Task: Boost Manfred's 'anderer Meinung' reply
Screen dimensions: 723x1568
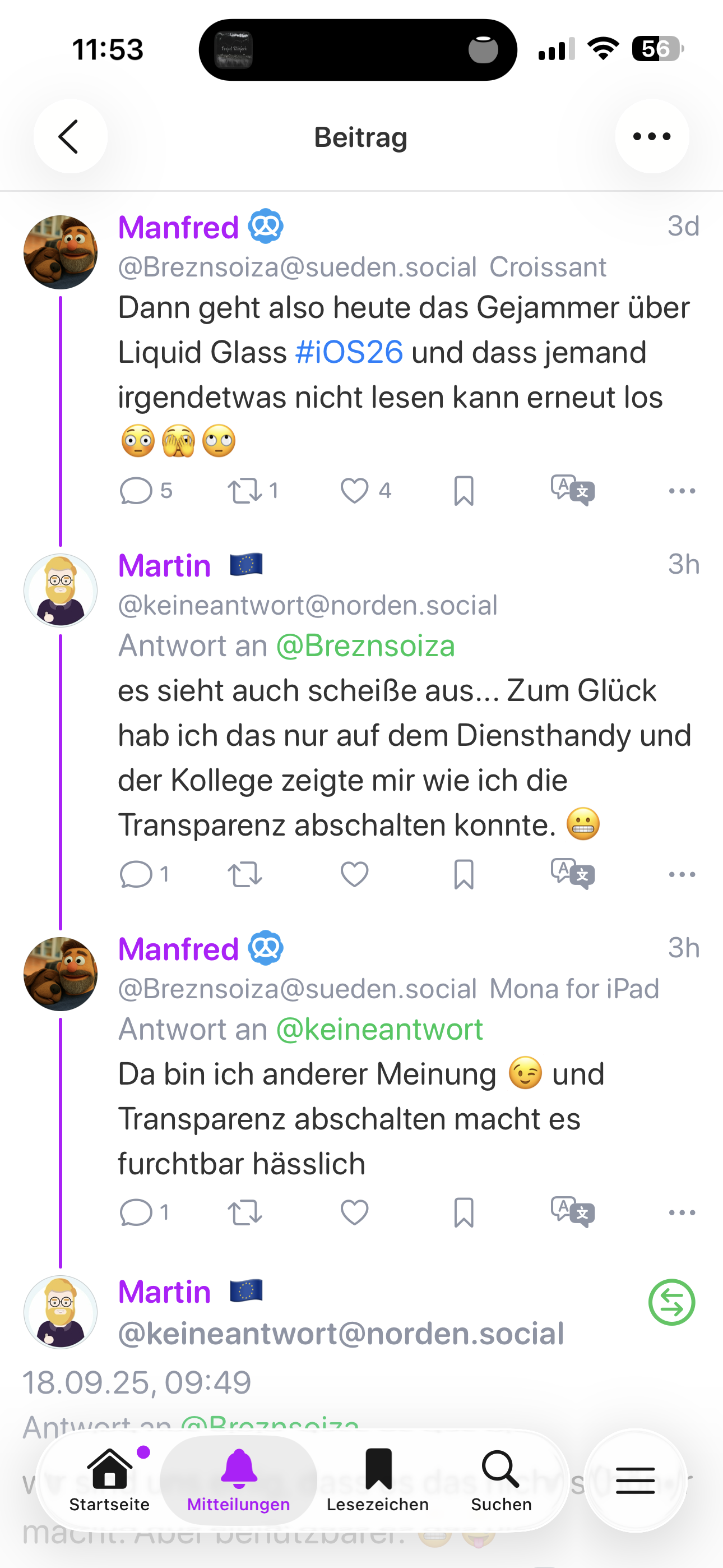Action: [245, 1212]
